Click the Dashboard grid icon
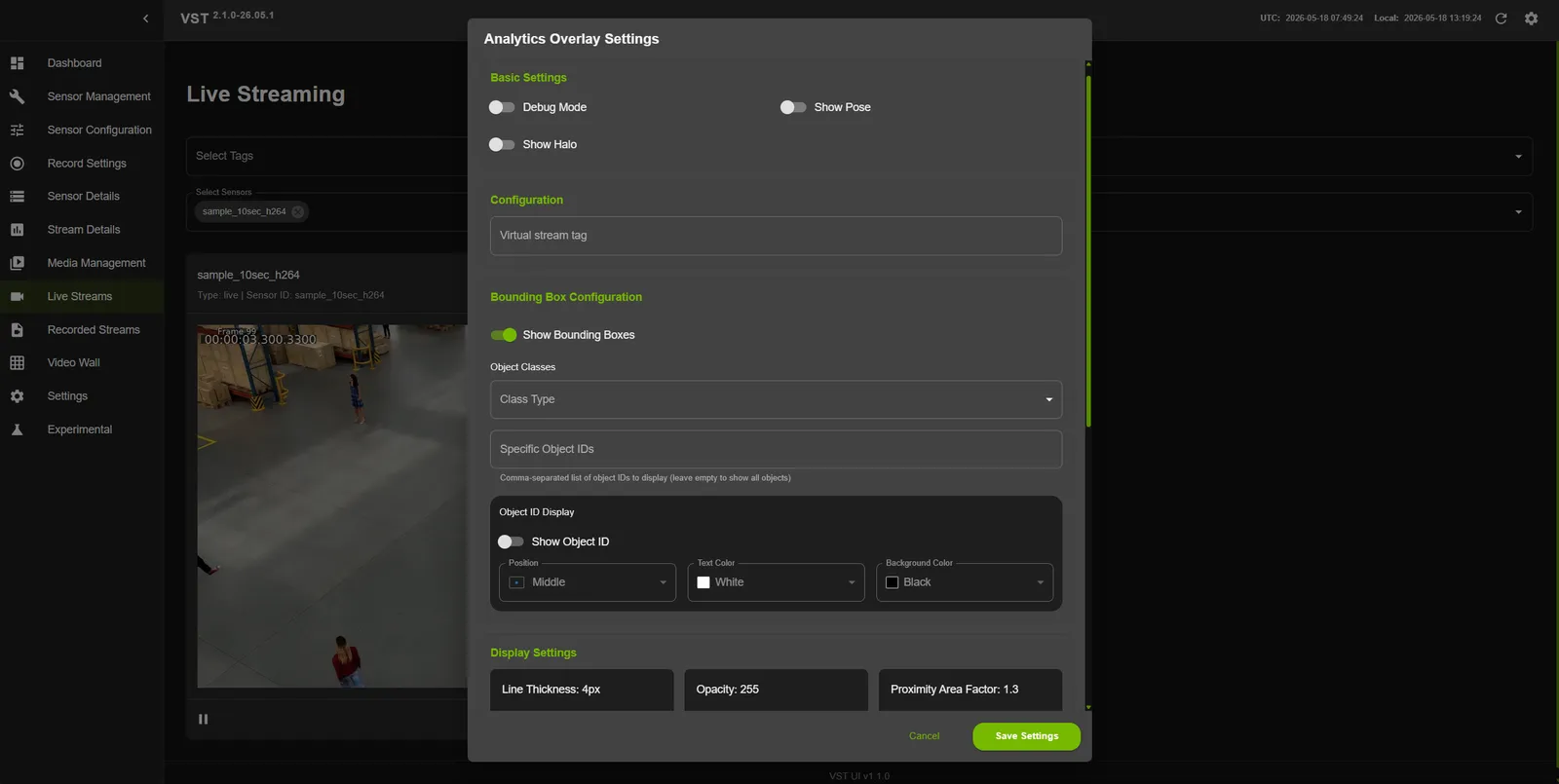Viewport: 1559px width, 784px height. pyautogui.click(x=17, y=63)
